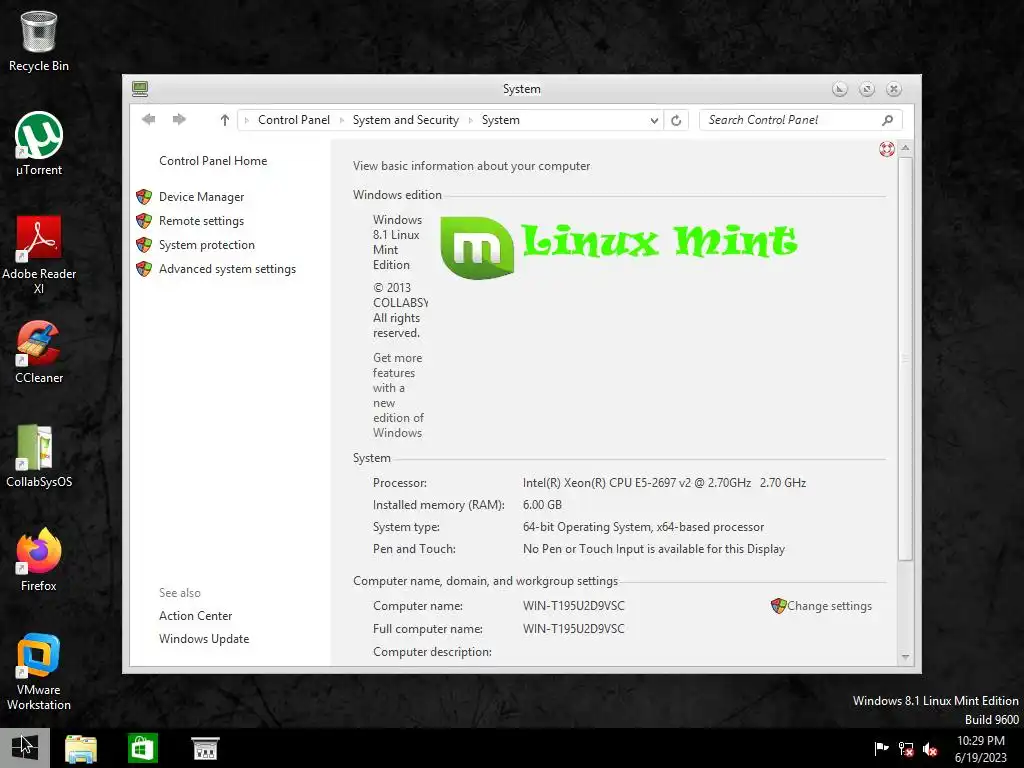This screenshot has width=1024, height=768.
Task: Open the help lifebuoy icon
Action: point(886,149)
